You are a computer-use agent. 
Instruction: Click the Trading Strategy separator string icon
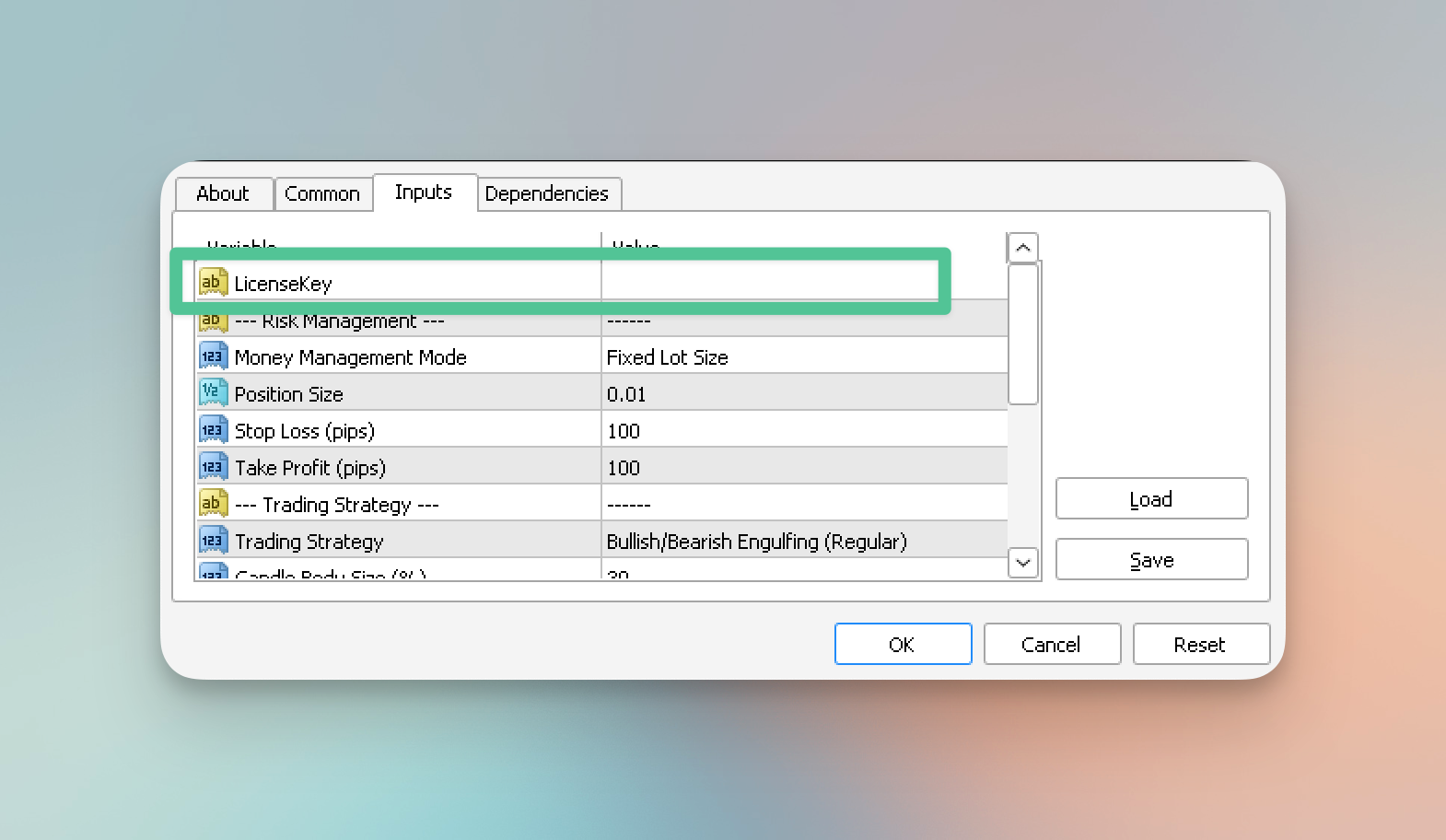pos(213,504)
